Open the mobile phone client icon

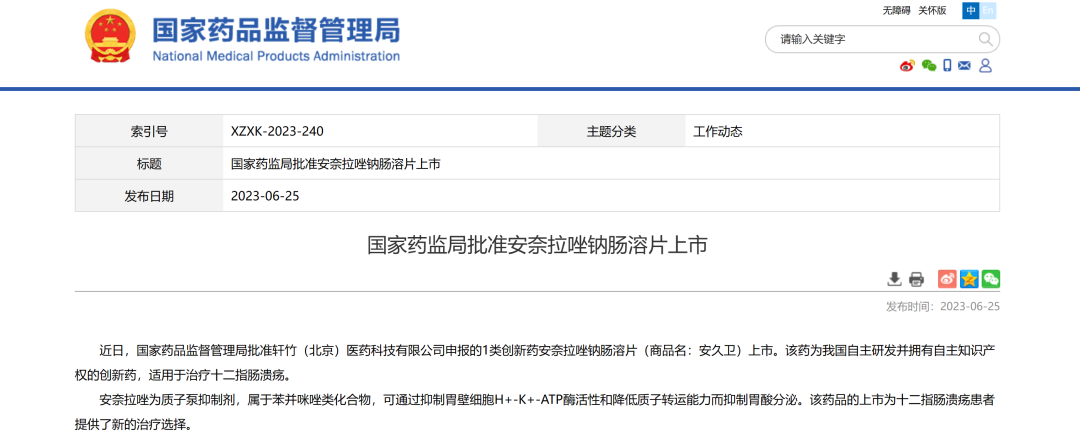click(x=947, y=65)
